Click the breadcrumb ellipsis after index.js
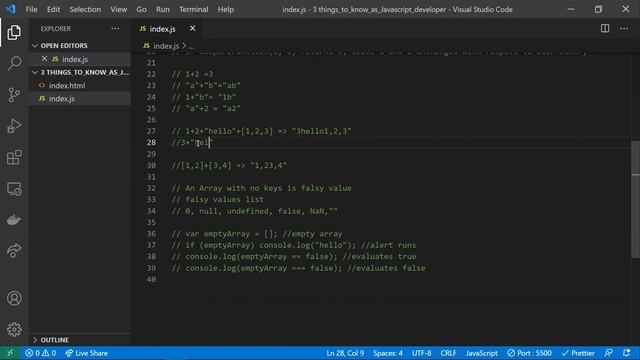 191,46
